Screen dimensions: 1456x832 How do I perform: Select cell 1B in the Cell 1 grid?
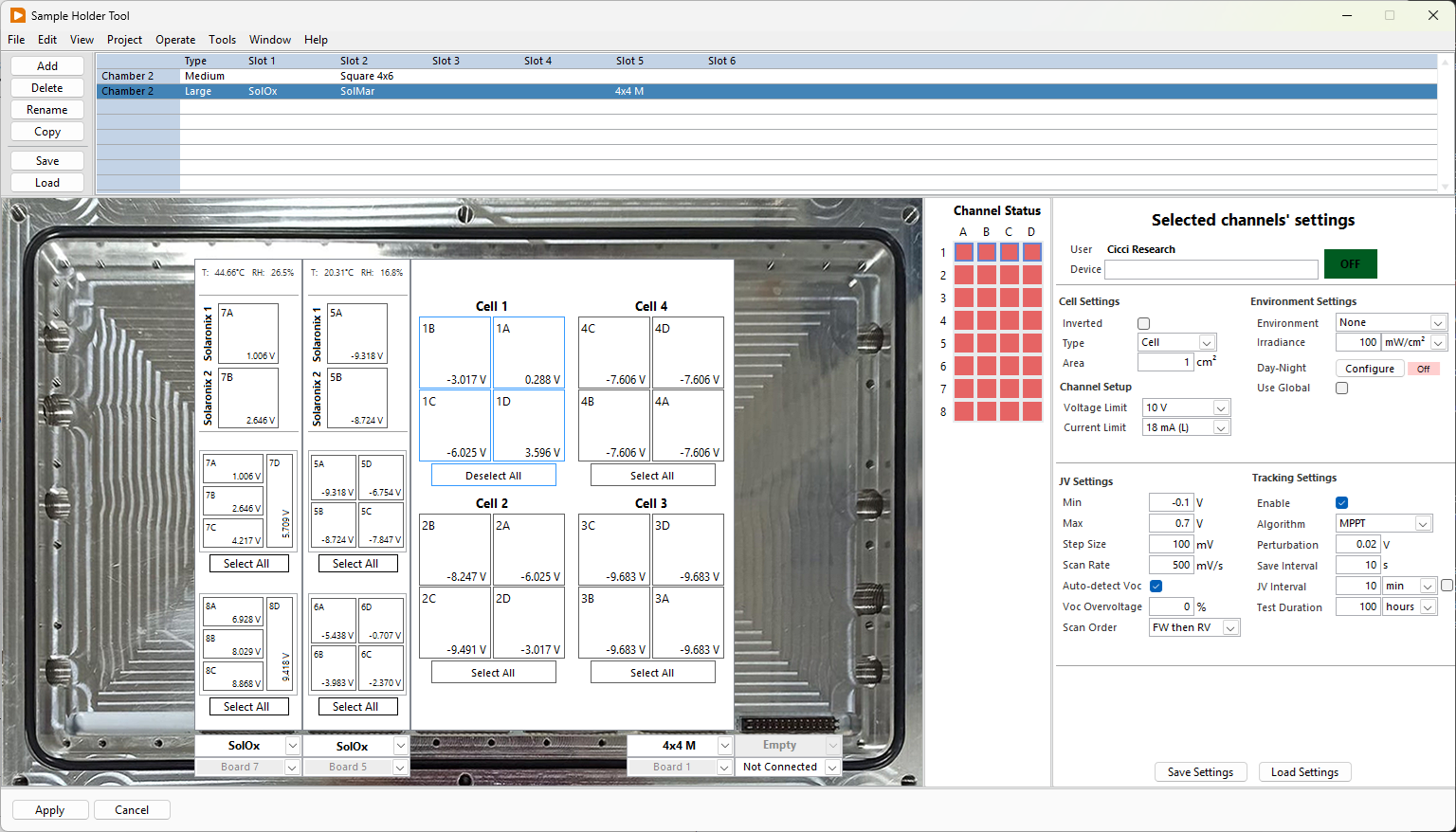(455, 353)
